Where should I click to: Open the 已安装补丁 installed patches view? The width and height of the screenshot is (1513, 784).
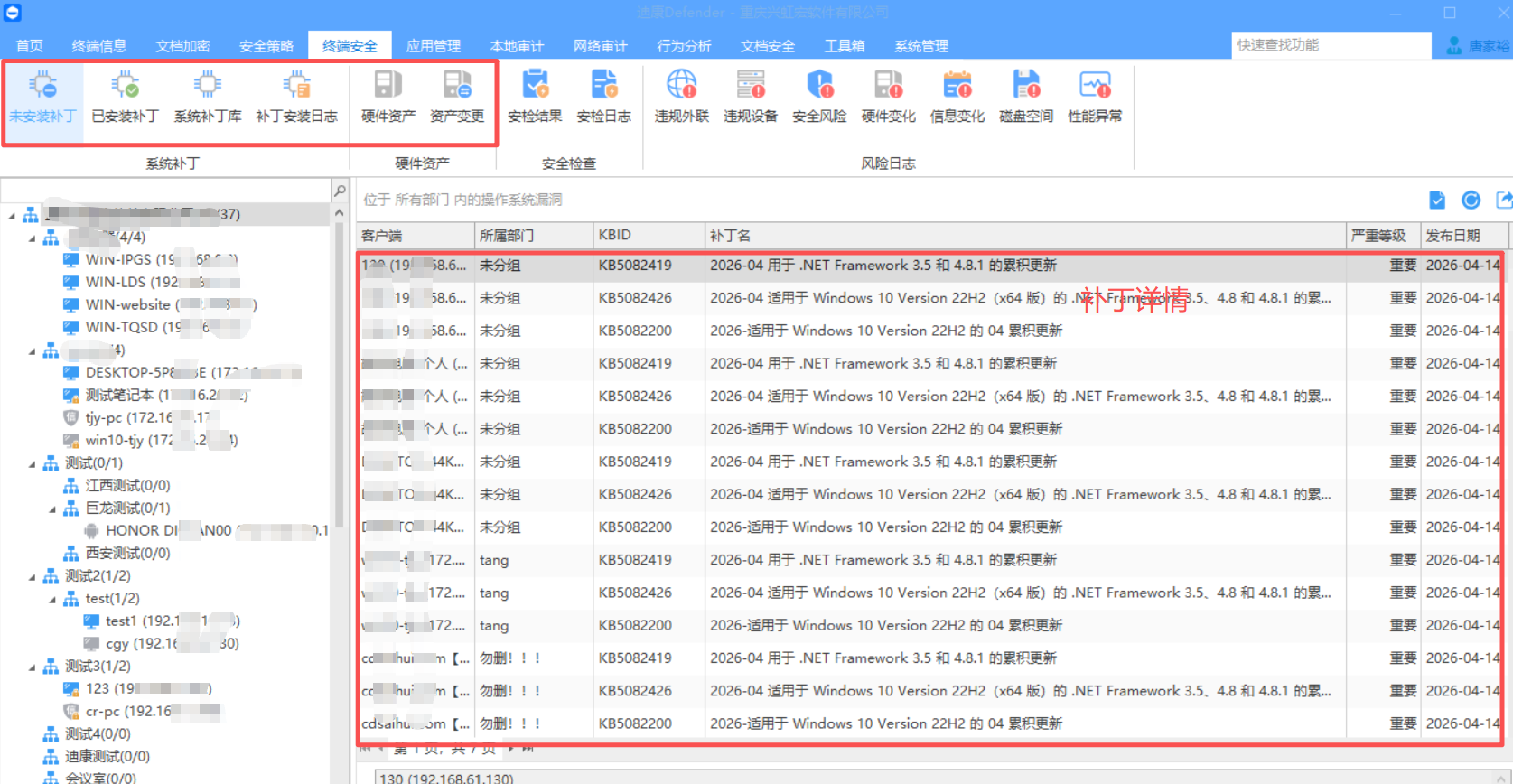[126, 98]
